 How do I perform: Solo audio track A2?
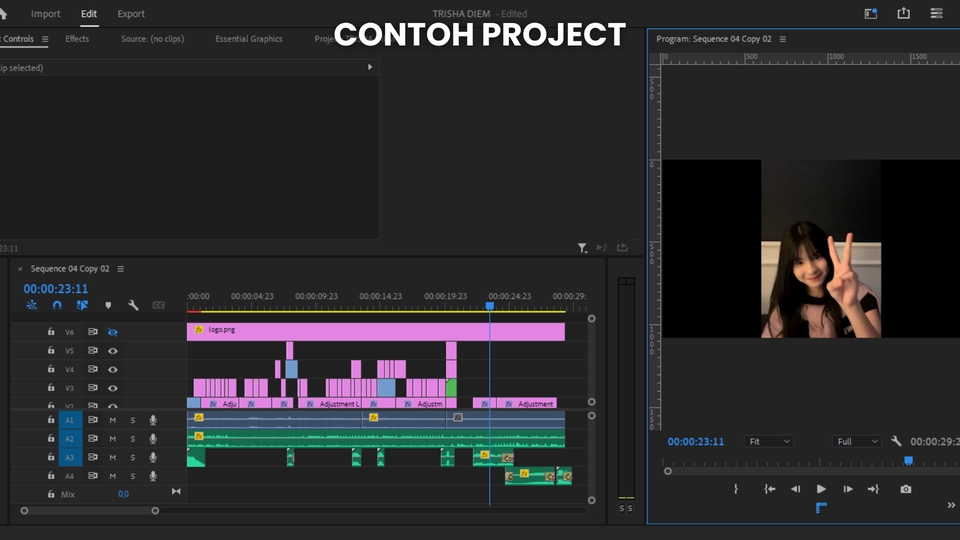pos(133,438)
